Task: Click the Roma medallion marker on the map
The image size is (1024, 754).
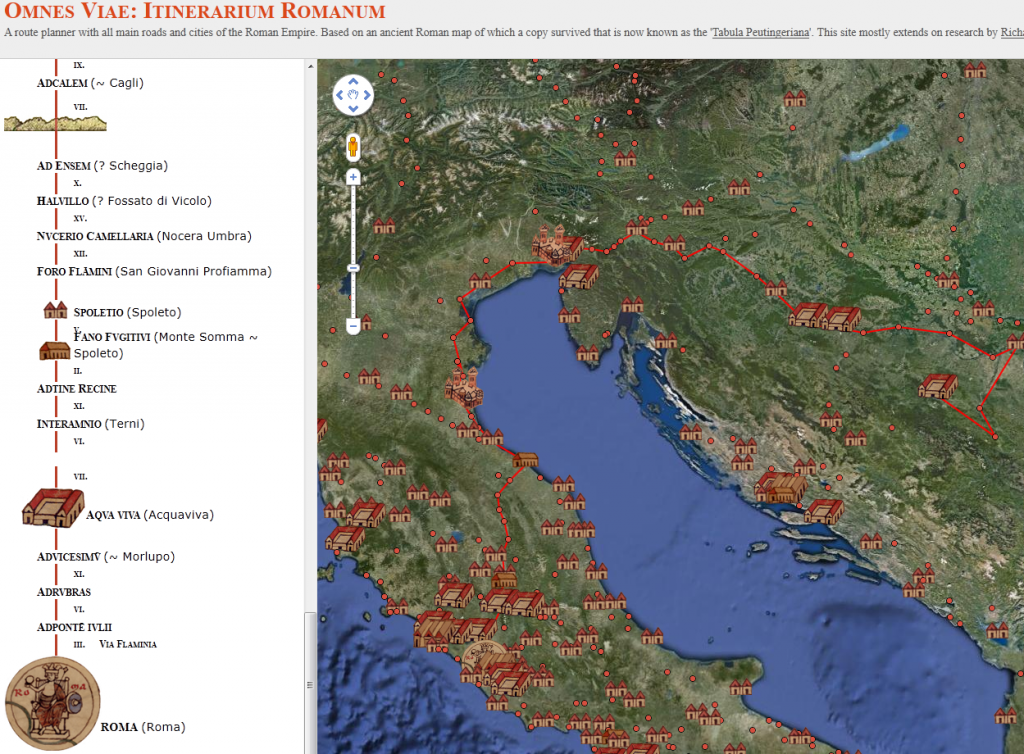Action: (483, 656)
